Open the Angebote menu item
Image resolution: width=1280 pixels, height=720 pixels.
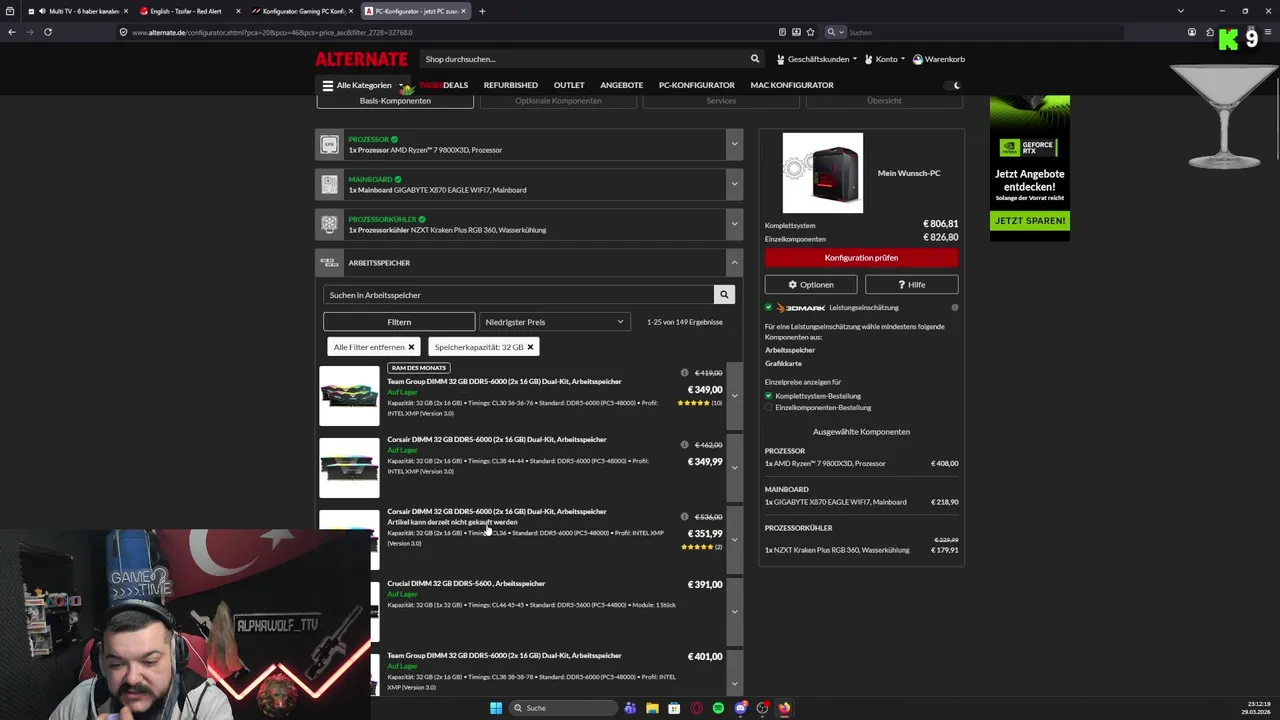tap(621, 85)
